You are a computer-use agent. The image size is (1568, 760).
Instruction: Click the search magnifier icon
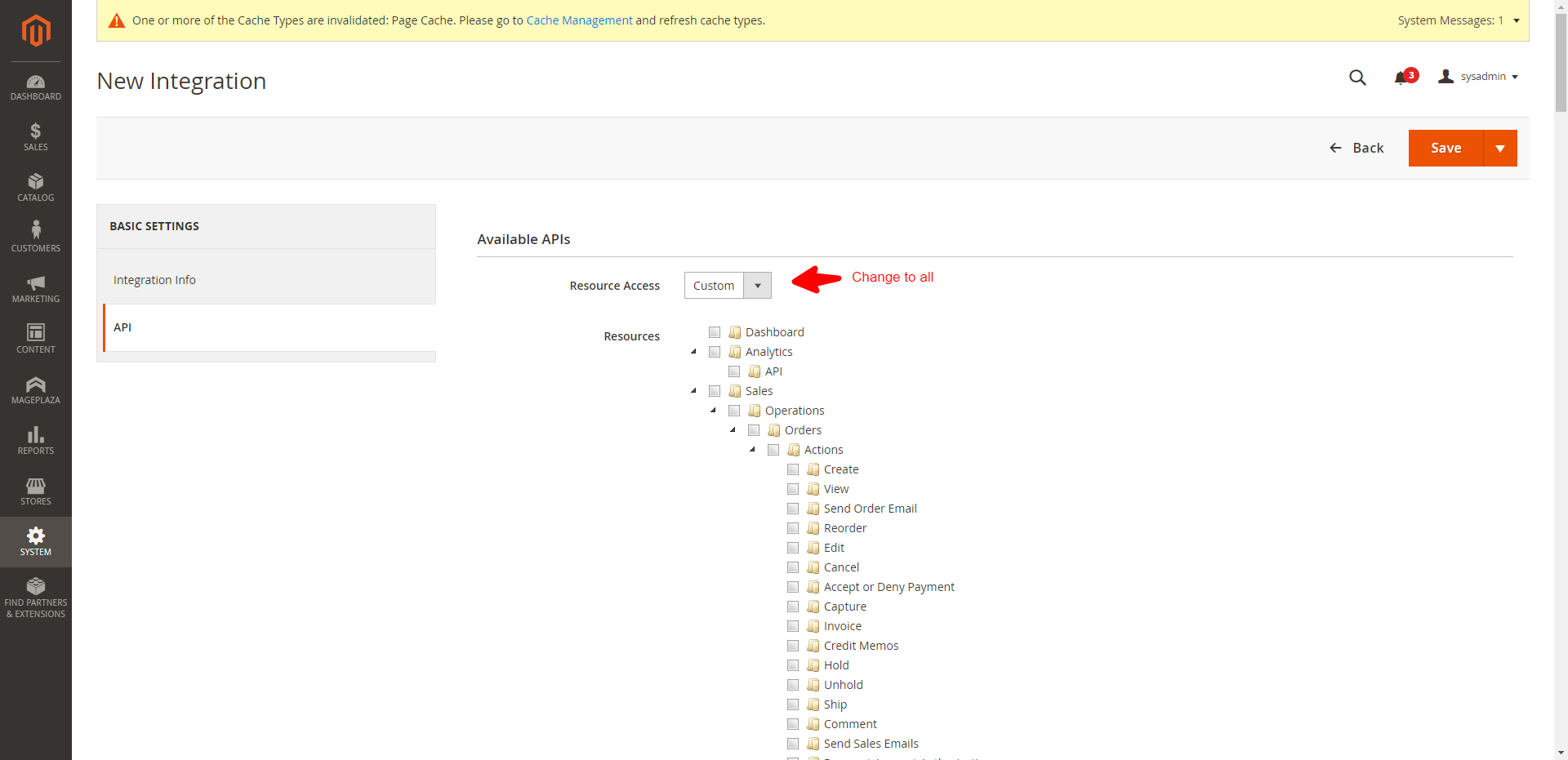pyautogui.click(x=1357, y=78)
